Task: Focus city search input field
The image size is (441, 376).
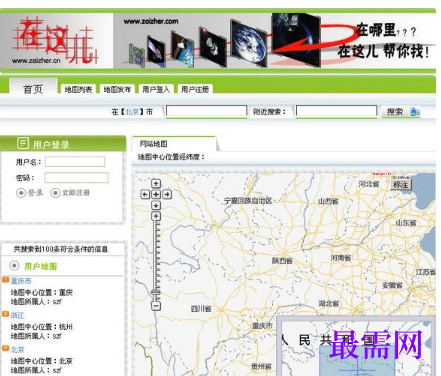Action: point(206,111)
